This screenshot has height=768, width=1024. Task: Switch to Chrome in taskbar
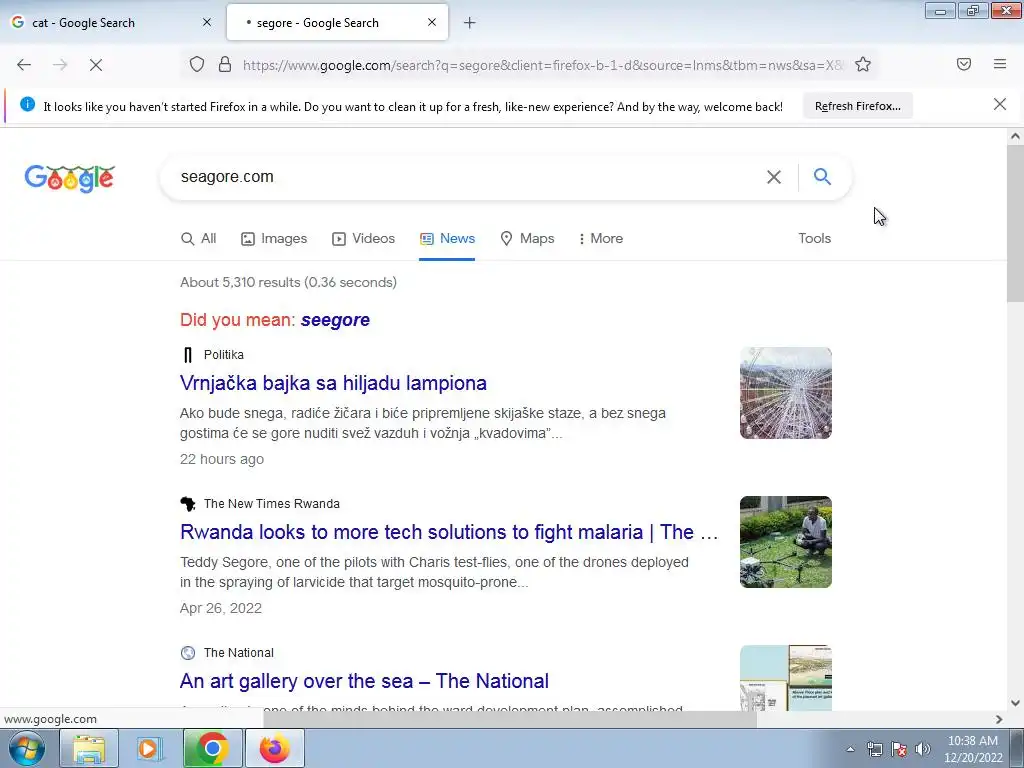[x=212, y=748]
